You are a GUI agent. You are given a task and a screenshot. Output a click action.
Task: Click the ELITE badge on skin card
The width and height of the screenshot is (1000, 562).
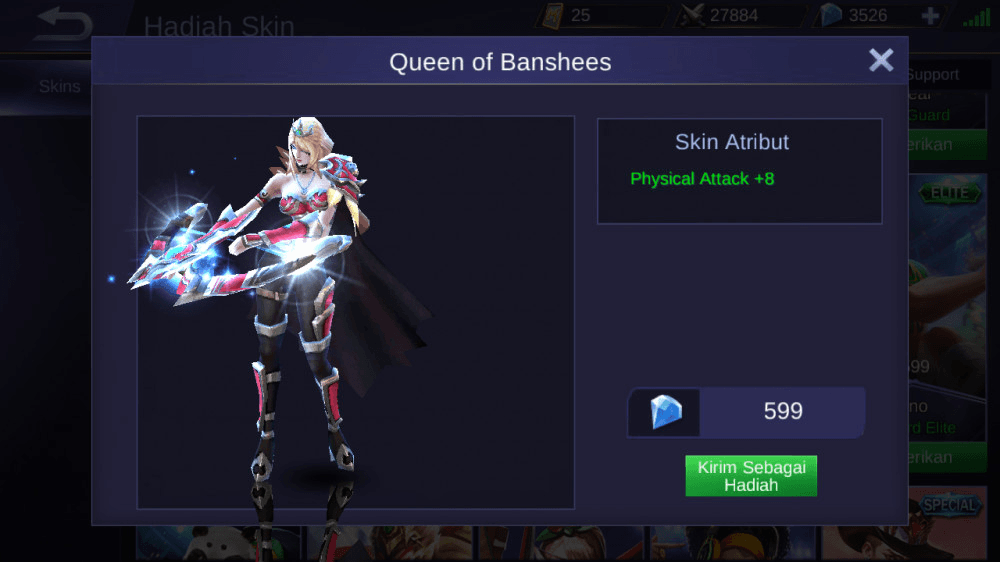pos(950,193)
